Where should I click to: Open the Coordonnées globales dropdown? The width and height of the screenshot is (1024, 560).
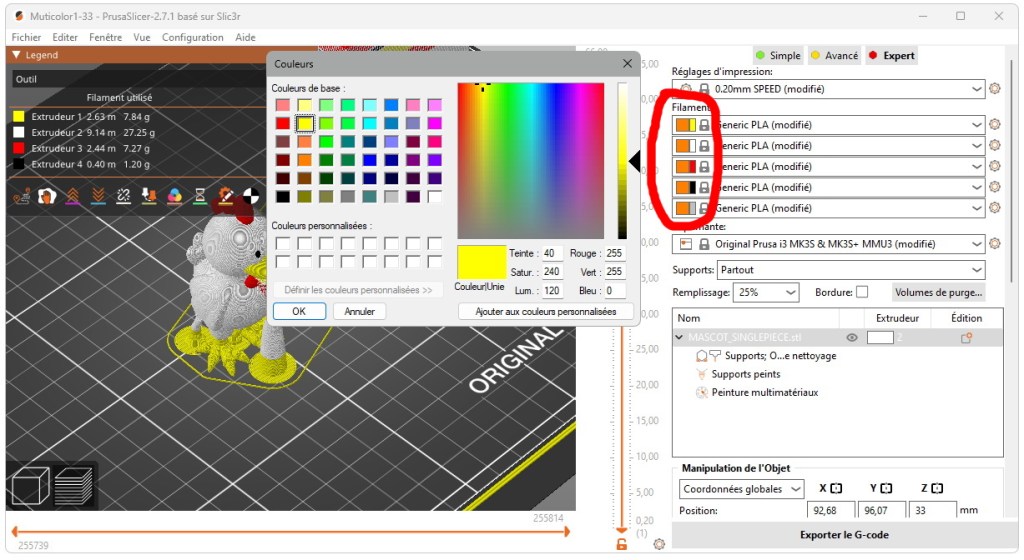point(742,489)
